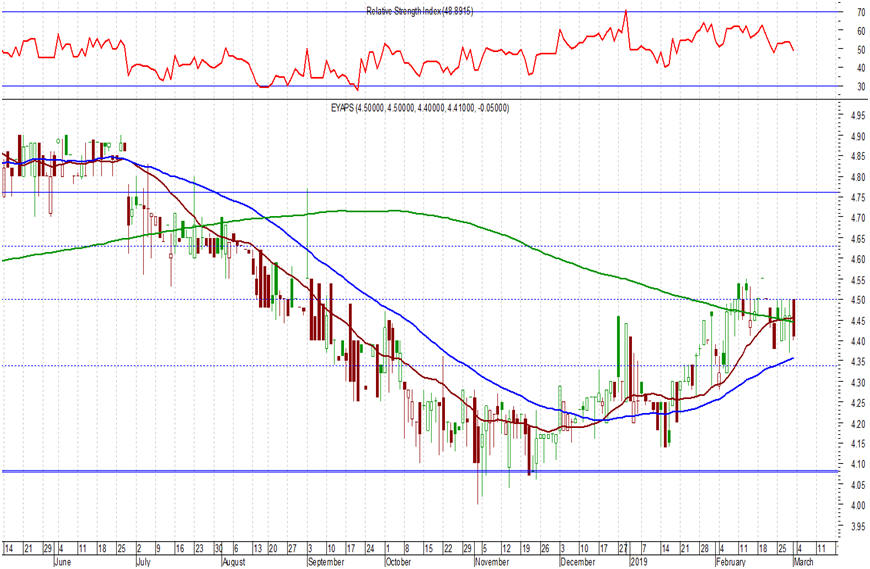Click date label 24 on the time axis

[370, 548]
